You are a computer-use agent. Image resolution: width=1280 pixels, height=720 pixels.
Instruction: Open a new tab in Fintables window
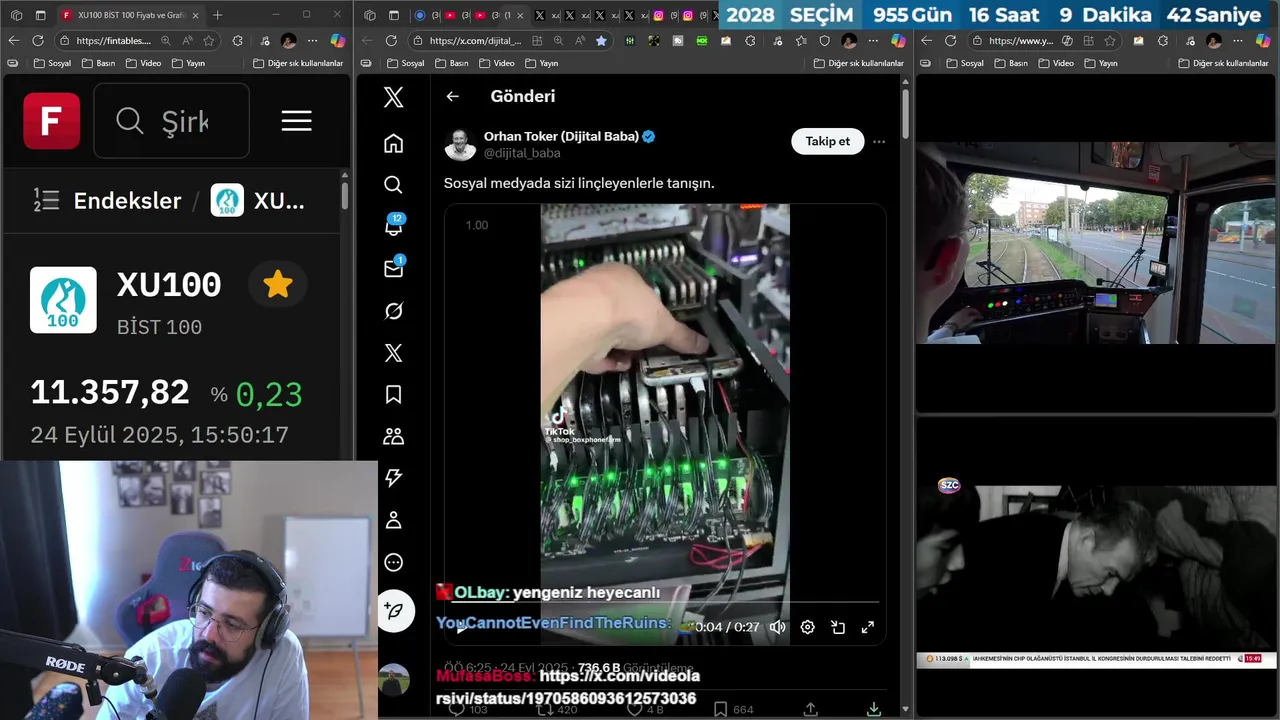[x=218, y=15]
